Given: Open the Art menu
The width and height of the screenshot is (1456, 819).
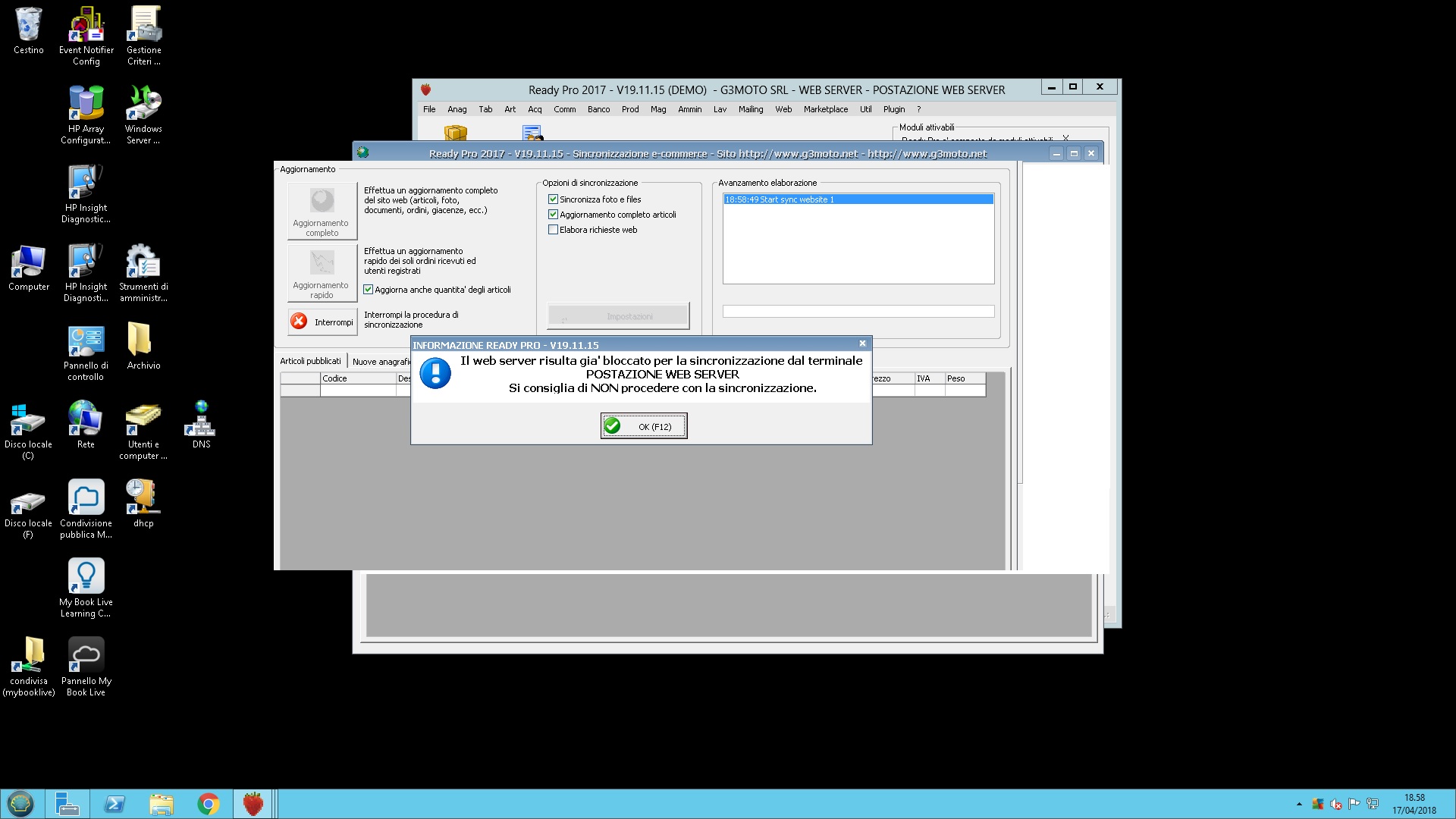Looking at the screenshot, I should tap(510, 109).
